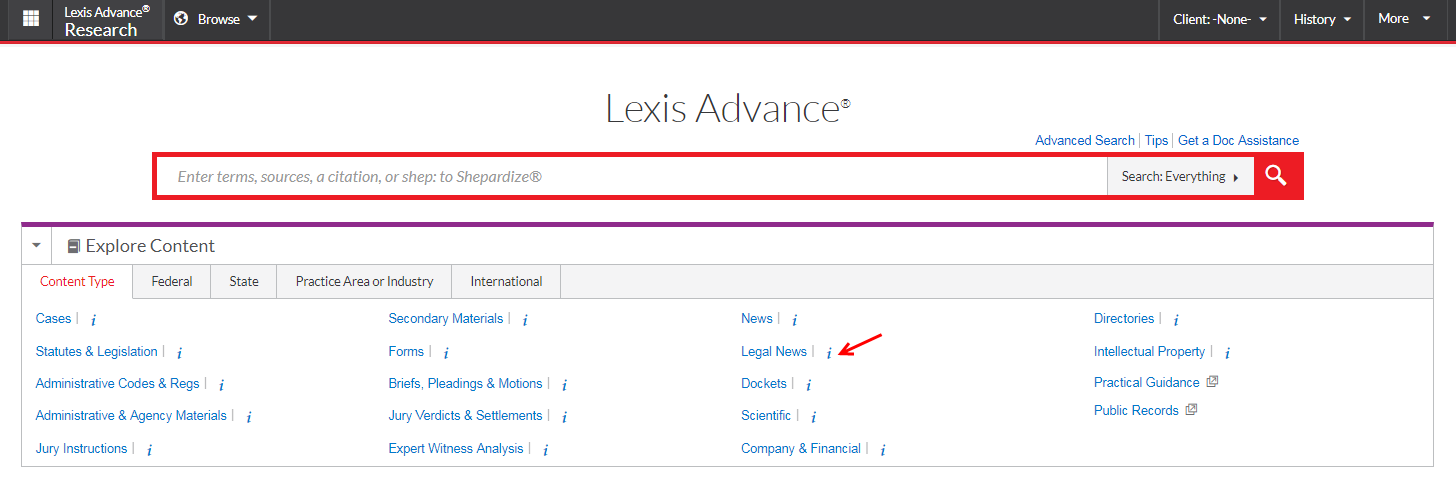Click external link icon beside Practical Guidance

tap(1212, 382)
